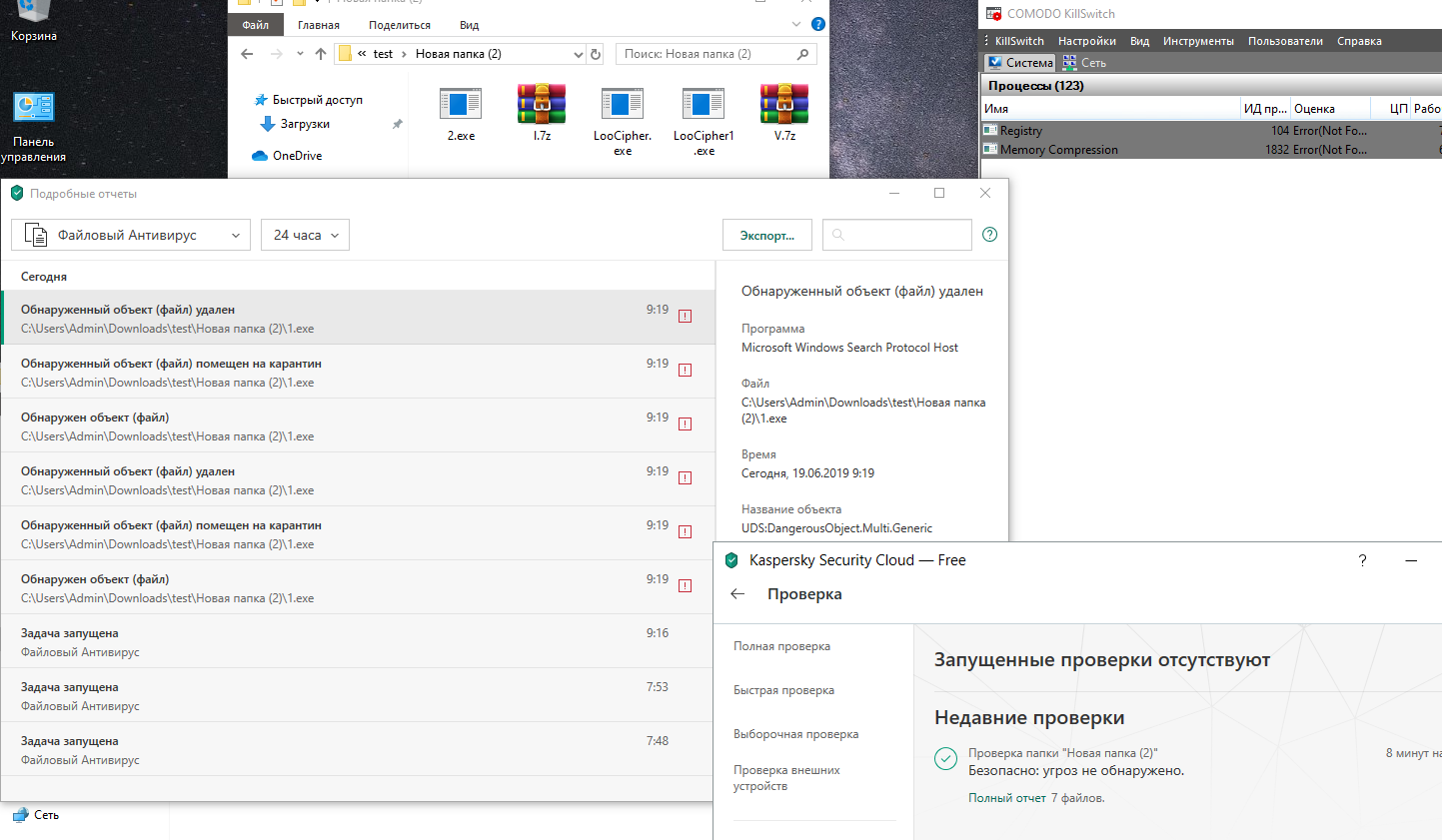Select Полная проверка scan option
The image size is (1442, 840).
pyautogui.click(x=781, y=646)
